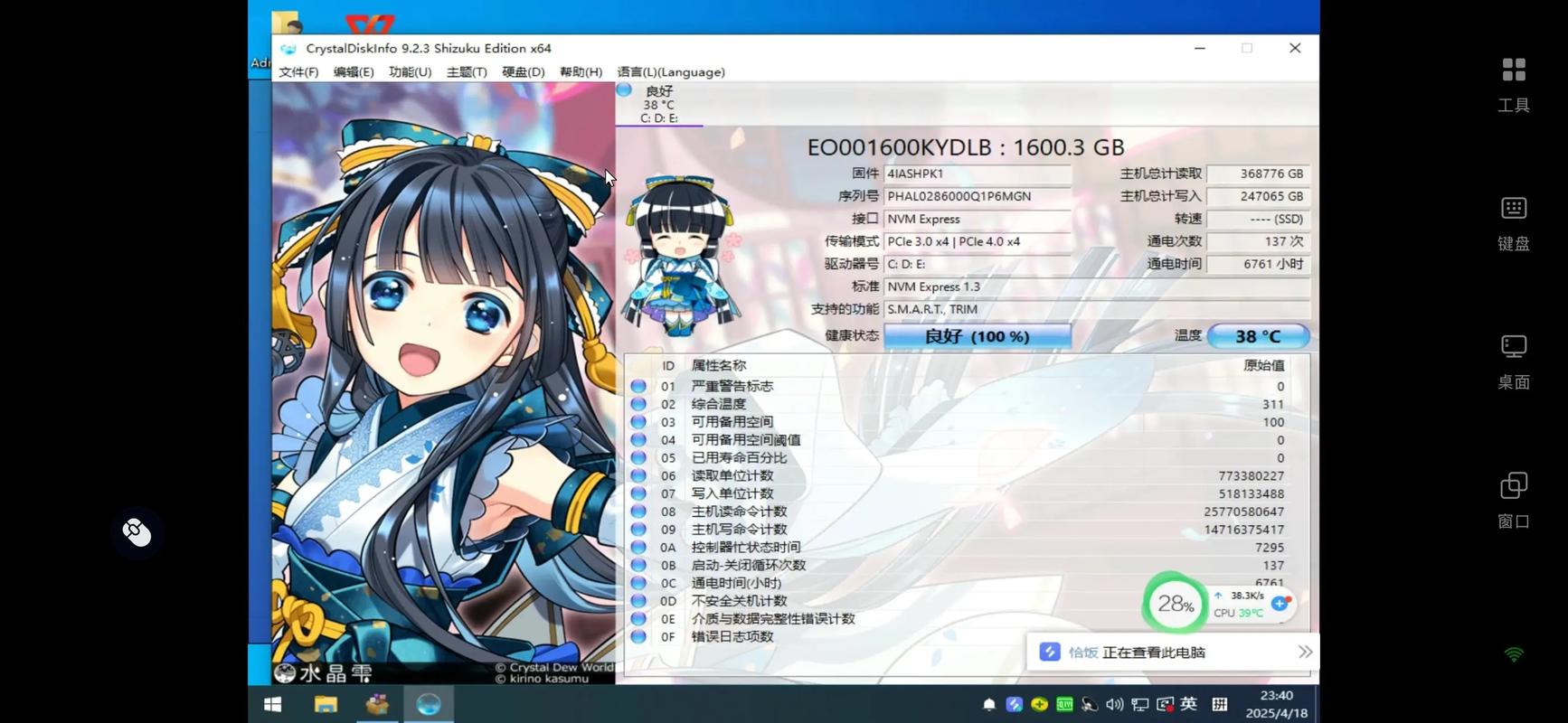Click the firmware field 4IASHPK1
This screenshot has height=723, width=1568.
click(978, 174)
